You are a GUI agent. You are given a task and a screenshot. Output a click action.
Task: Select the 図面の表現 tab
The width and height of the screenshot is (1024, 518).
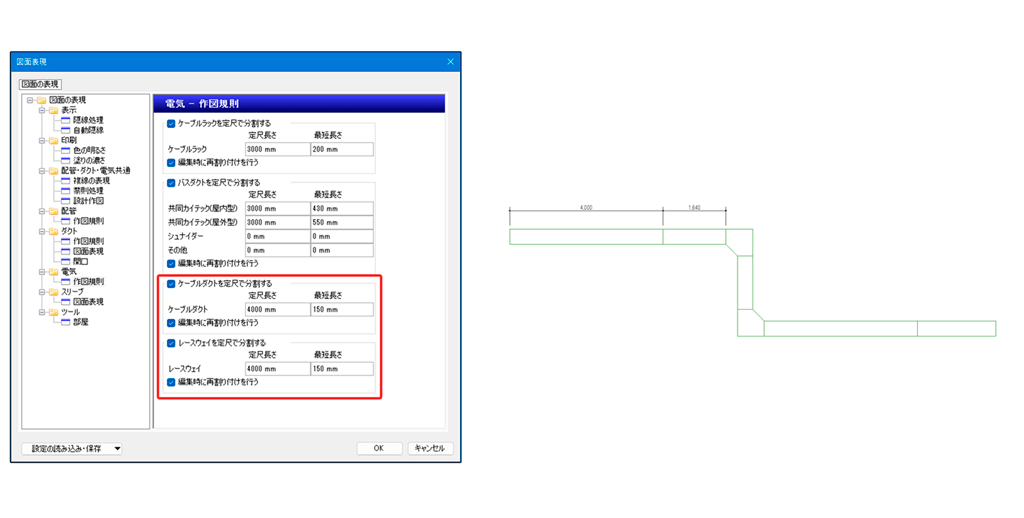click(x=40, y=84)
